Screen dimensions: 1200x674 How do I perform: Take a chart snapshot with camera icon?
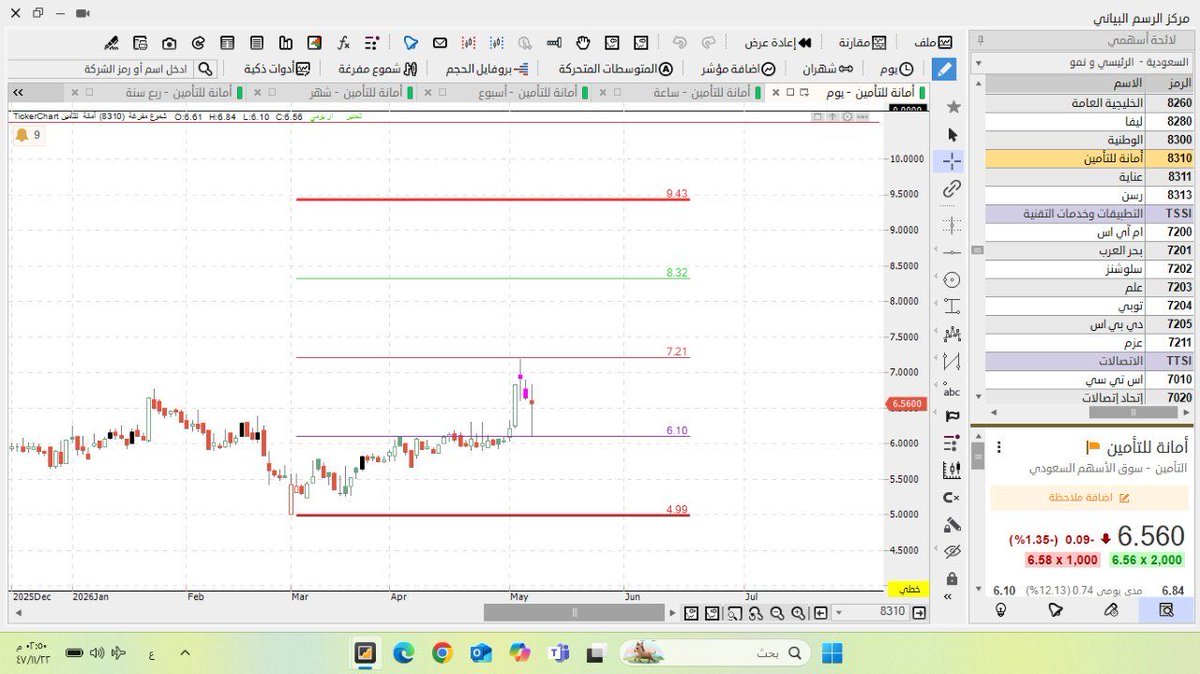point(169,43)
